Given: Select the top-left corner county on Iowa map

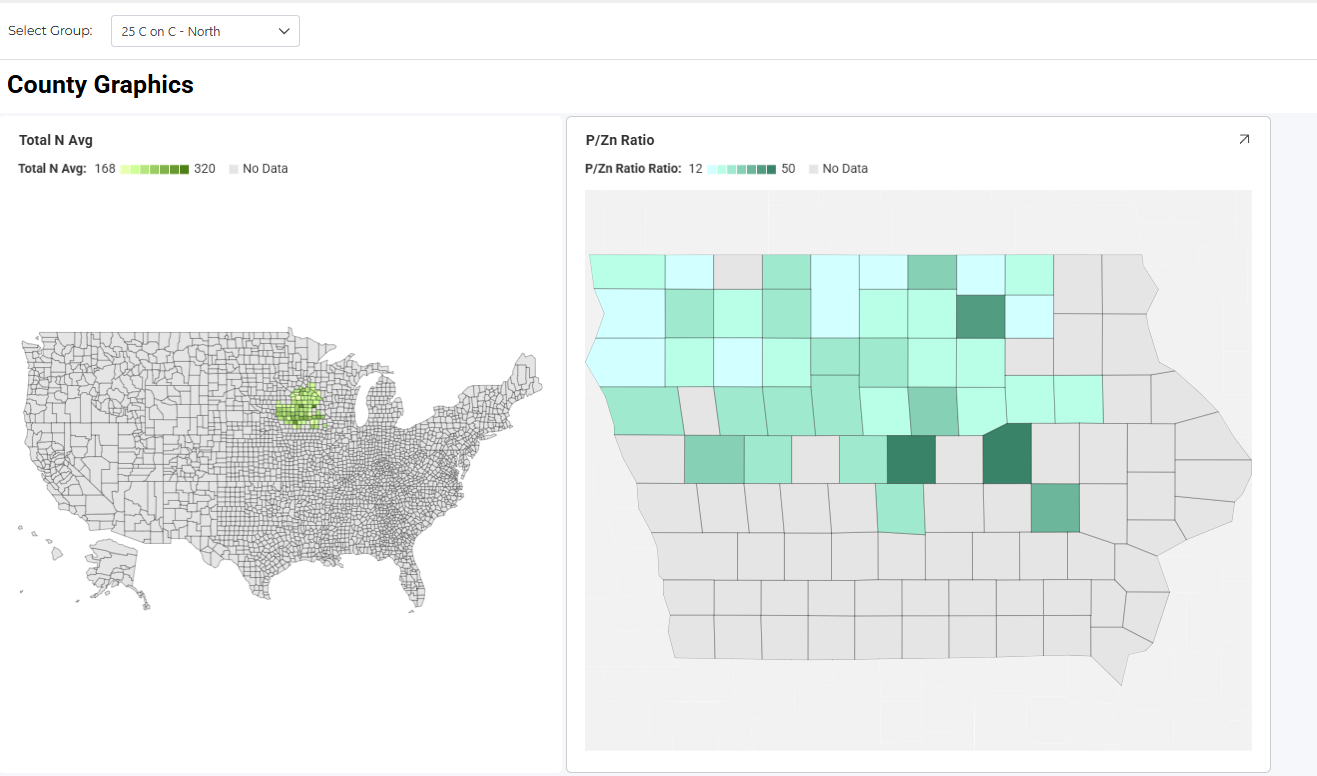Looking at the screenshot, I should tap(626, 271).
